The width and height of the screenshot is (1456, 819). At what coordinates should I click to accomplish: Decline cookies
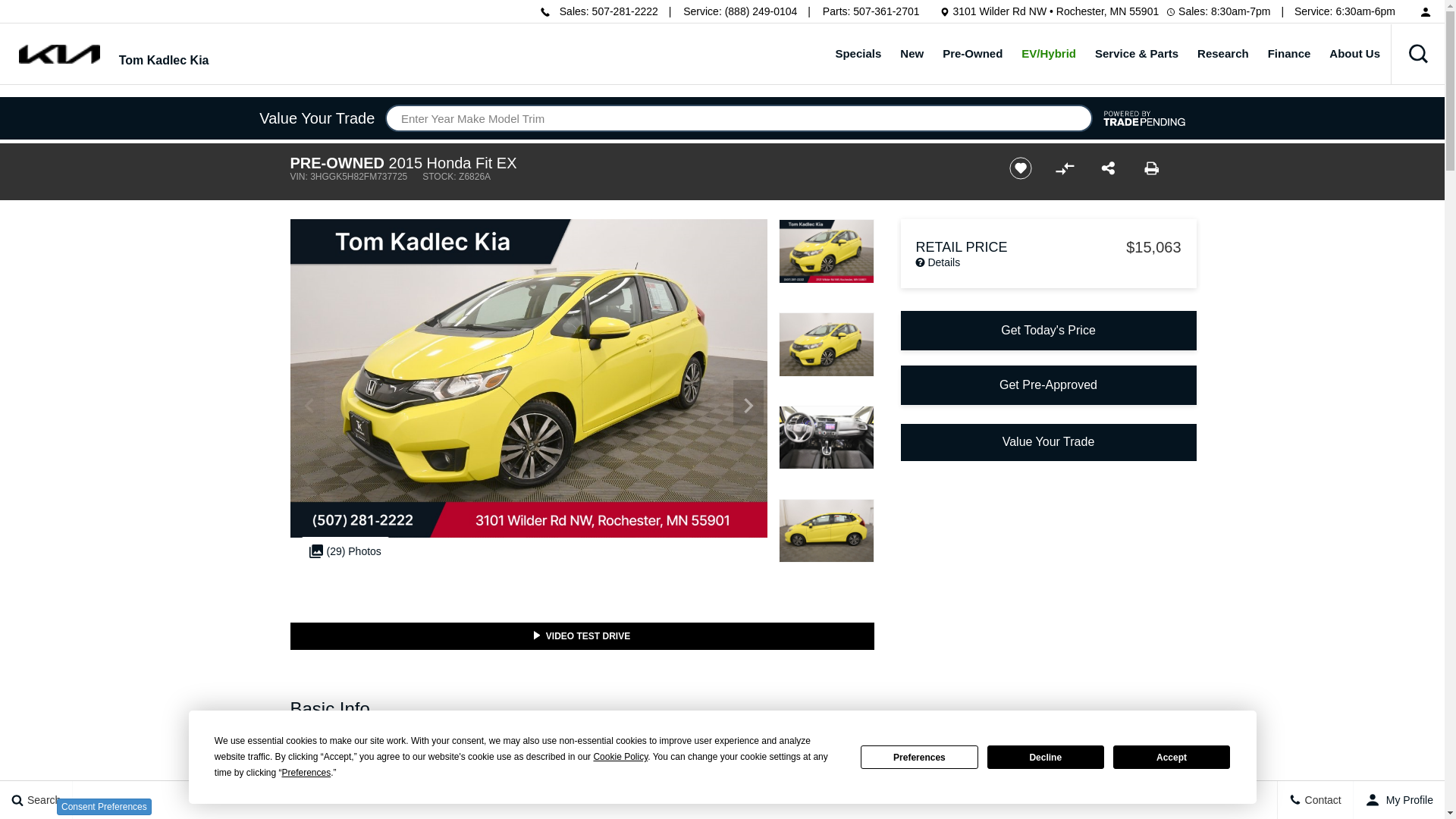[1045, 758]
